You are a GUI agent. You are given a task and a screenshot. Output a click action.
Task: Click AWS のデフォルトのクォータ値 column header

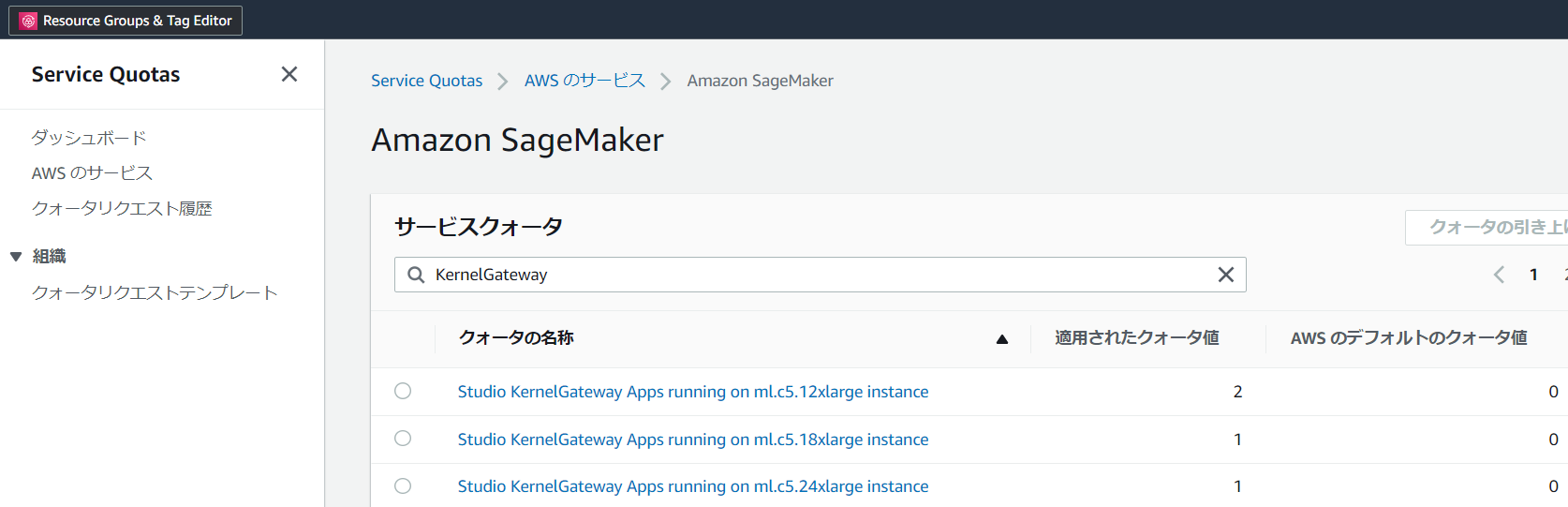(1409, 337)
